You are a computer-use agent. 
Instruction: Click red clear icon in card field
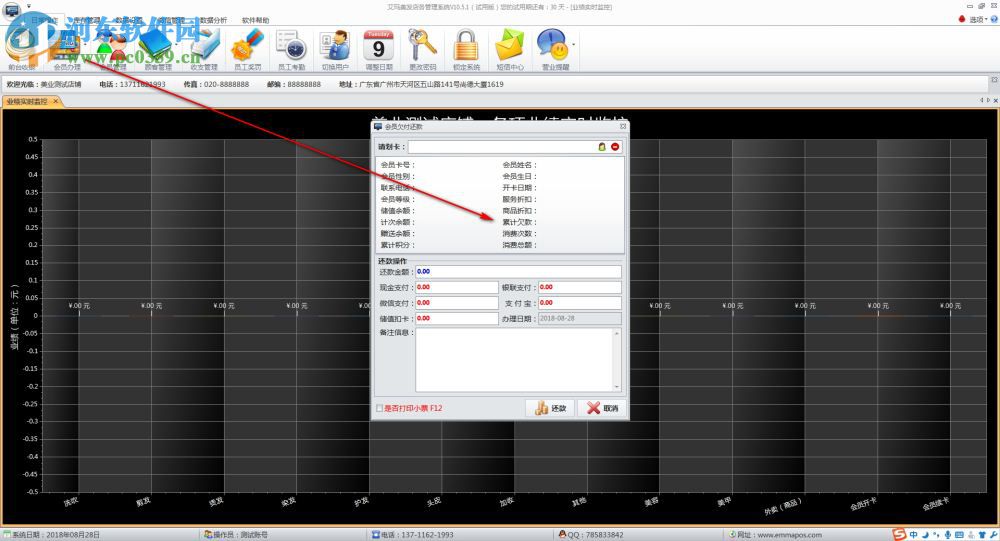pyautogui.click(x=615, y=147)
